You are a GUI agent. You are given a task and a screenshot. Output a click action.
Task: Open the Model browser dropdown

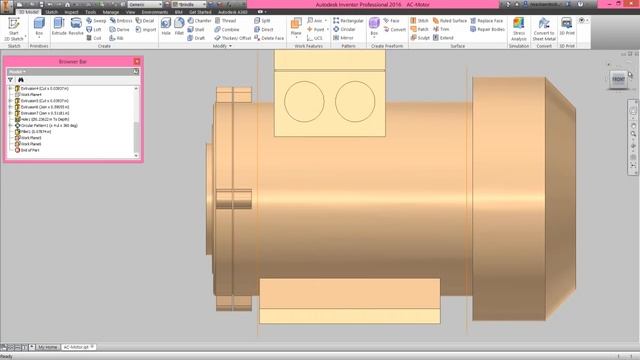17,71
